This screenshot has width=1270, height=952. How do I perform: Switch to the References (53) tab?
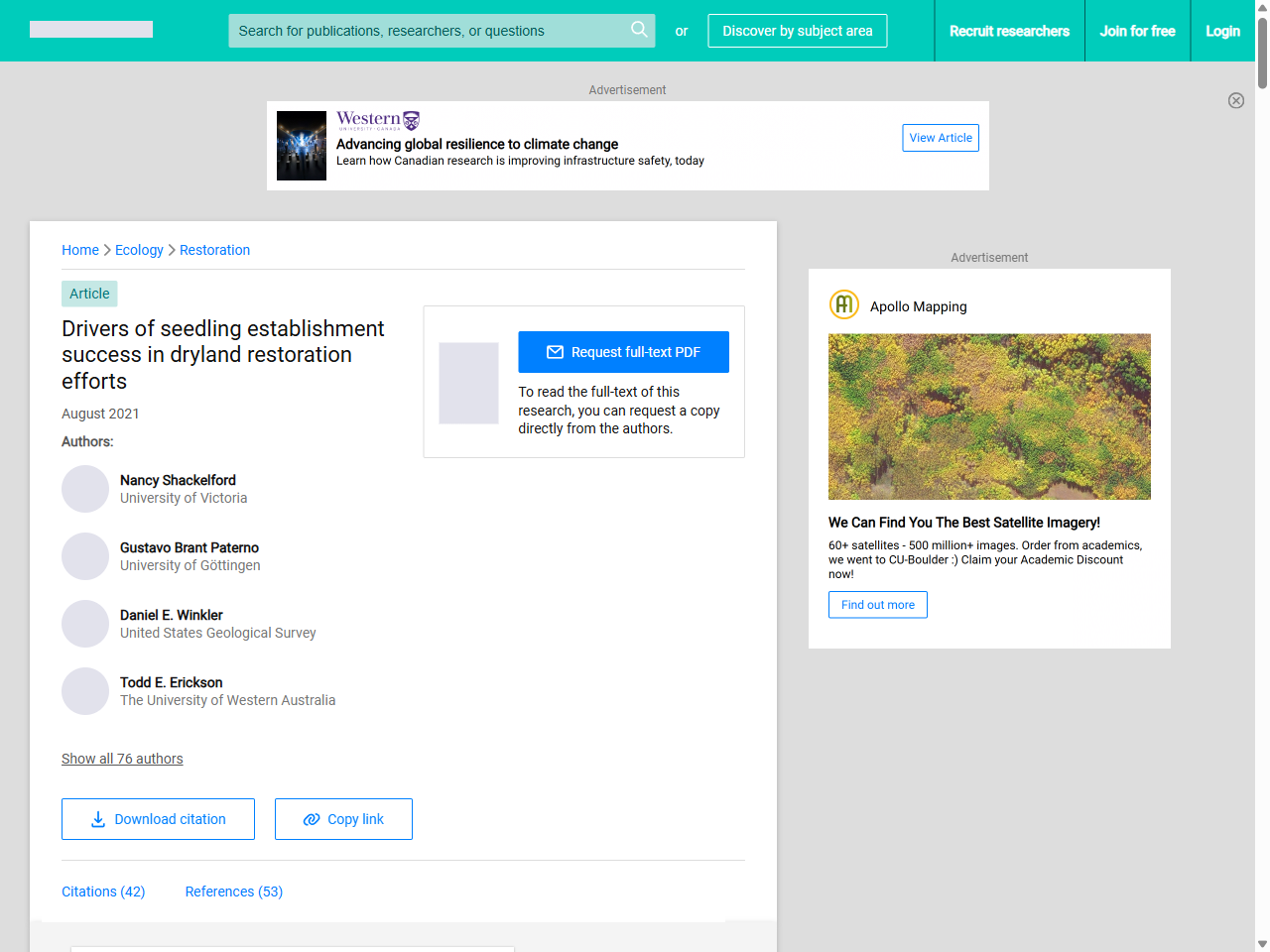click(233, 892)
